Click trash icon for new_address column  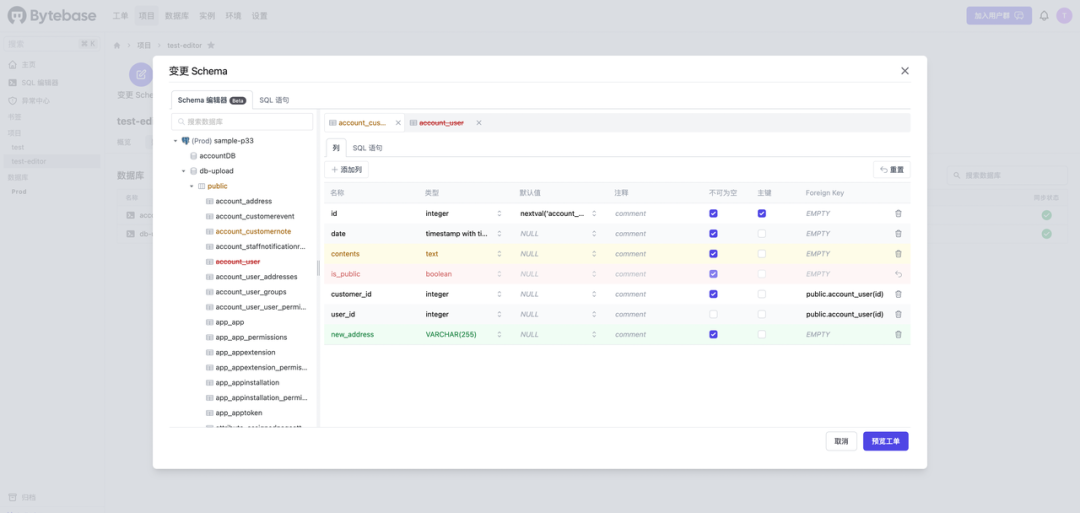tap(897, 334)
